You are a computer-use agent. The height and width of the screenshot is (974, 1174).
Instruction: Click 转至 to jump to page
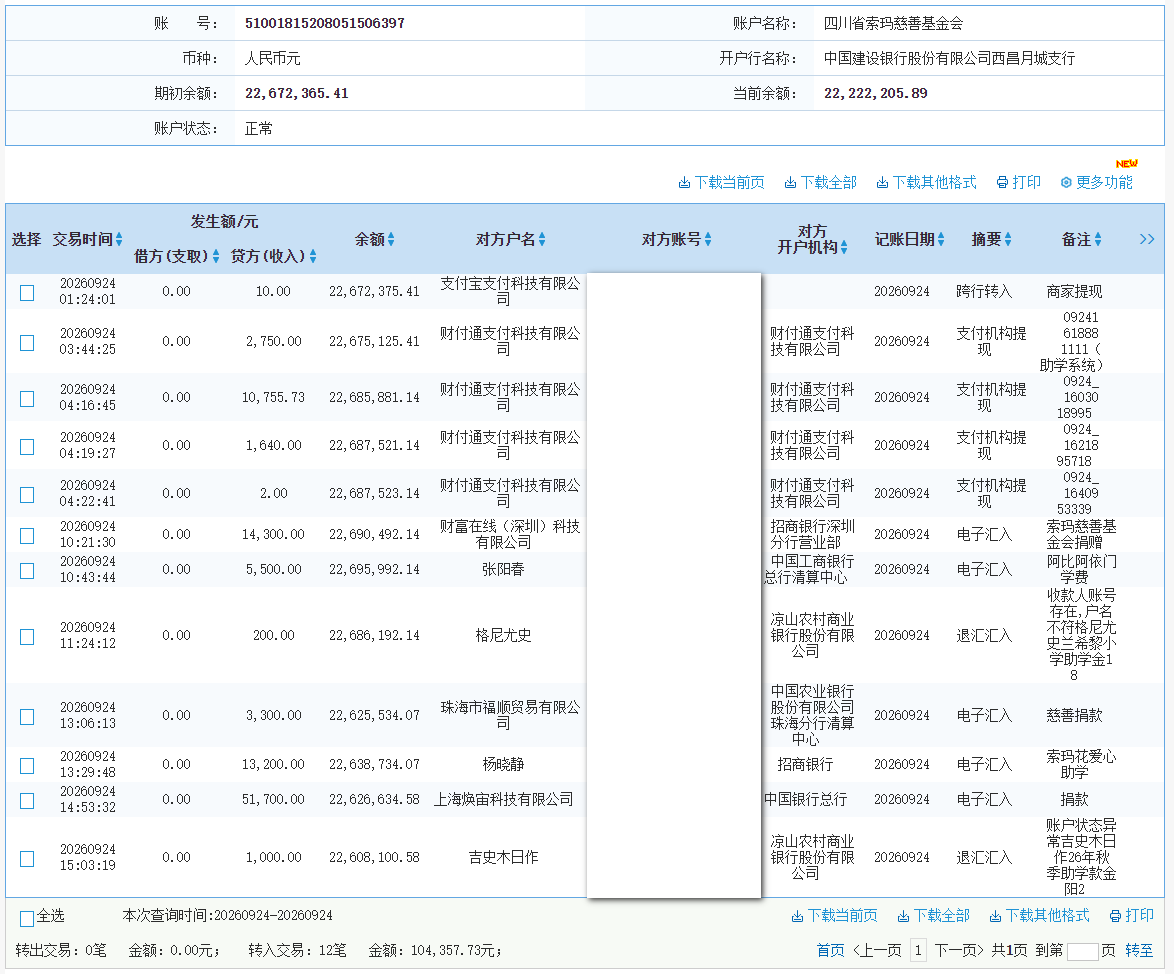(x=1139, y=951)
